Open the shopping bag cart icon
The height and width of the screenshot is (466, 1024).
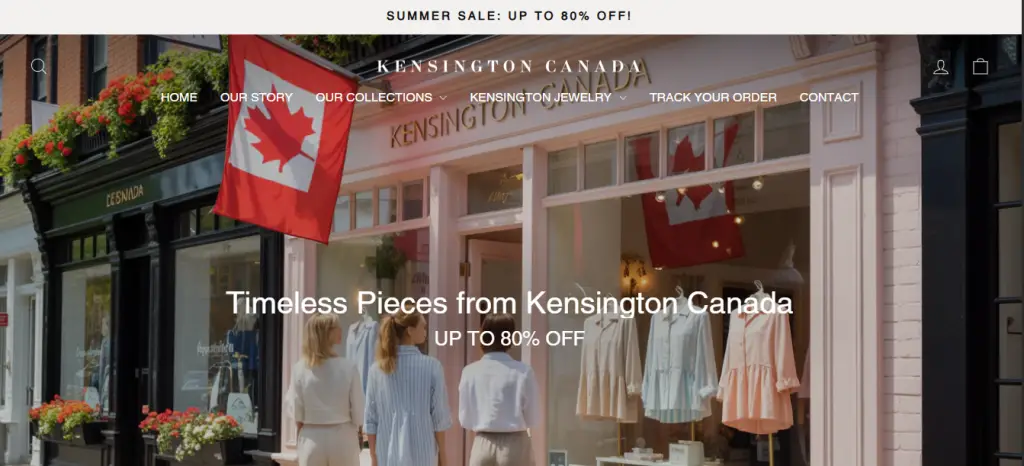click(x=980, y=66)
